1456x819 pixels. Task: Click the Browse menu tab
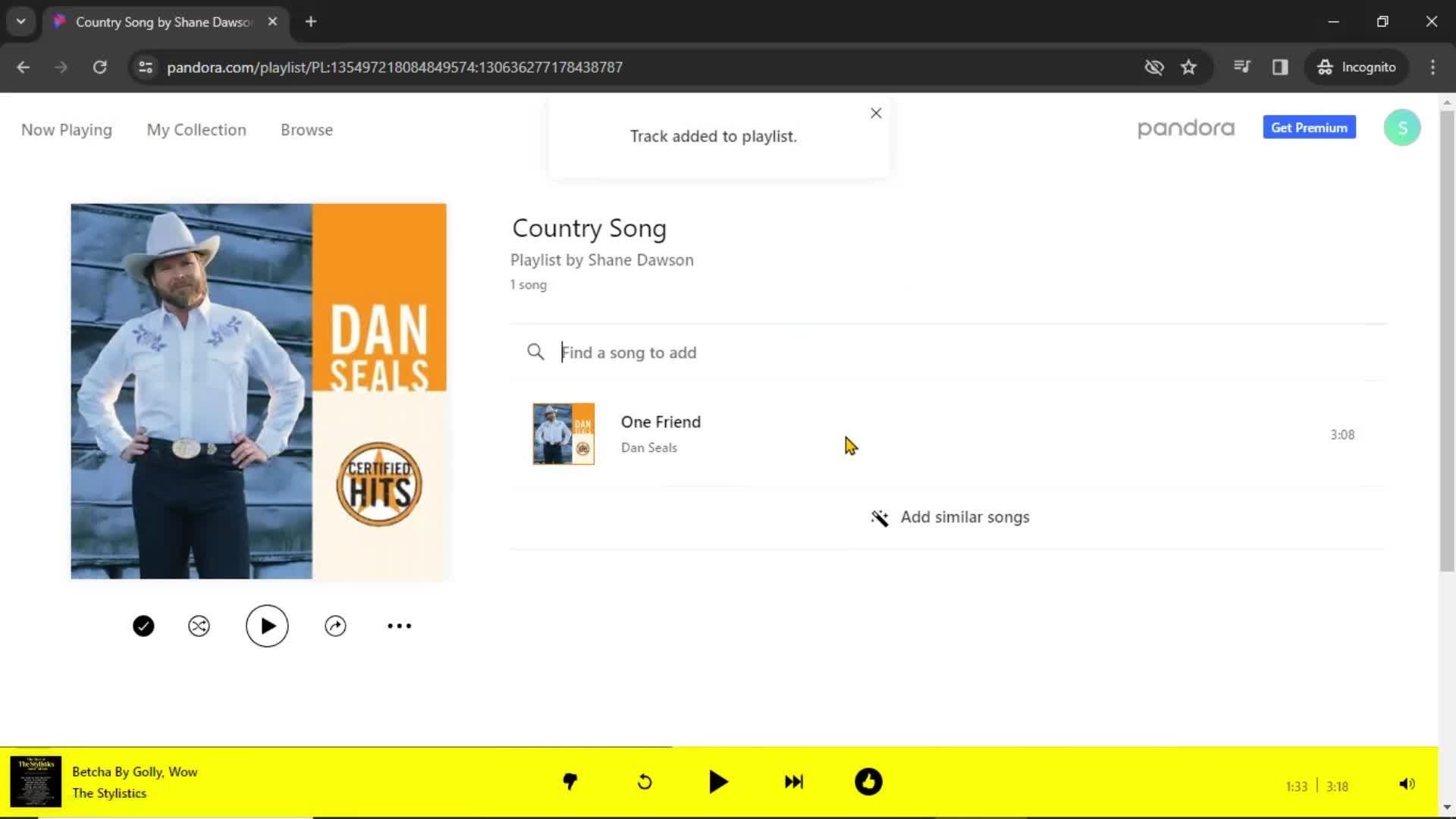click(x=306, y=129)
